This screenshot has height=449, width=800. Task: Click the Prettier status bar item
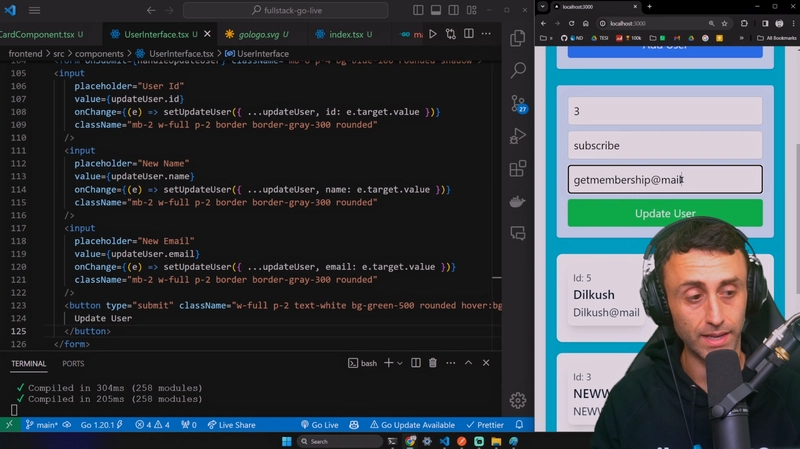(485, 425)
